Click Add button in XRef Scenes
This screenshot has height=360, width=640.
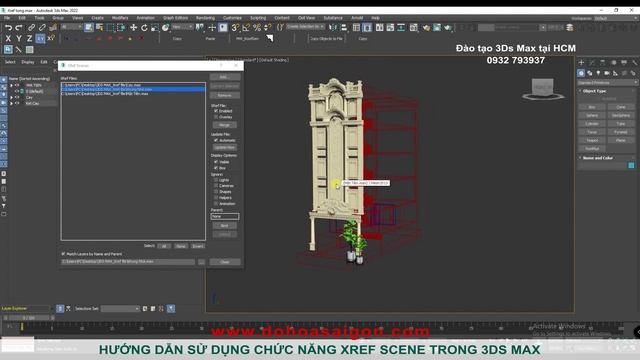click(224, 77)
